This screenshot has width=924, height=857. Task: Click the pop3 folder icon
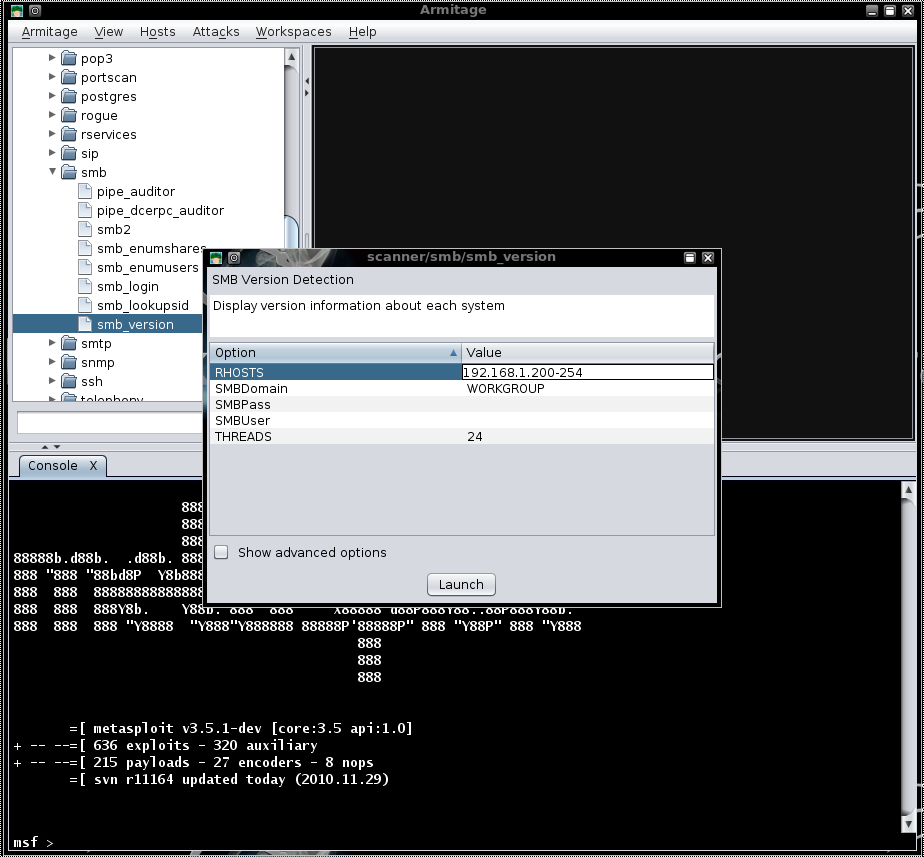69,58
